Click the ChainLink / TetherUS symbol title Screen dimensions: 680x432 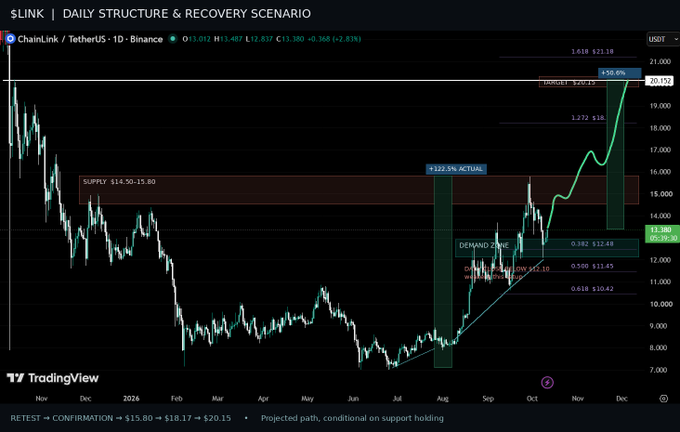(90, 39)
